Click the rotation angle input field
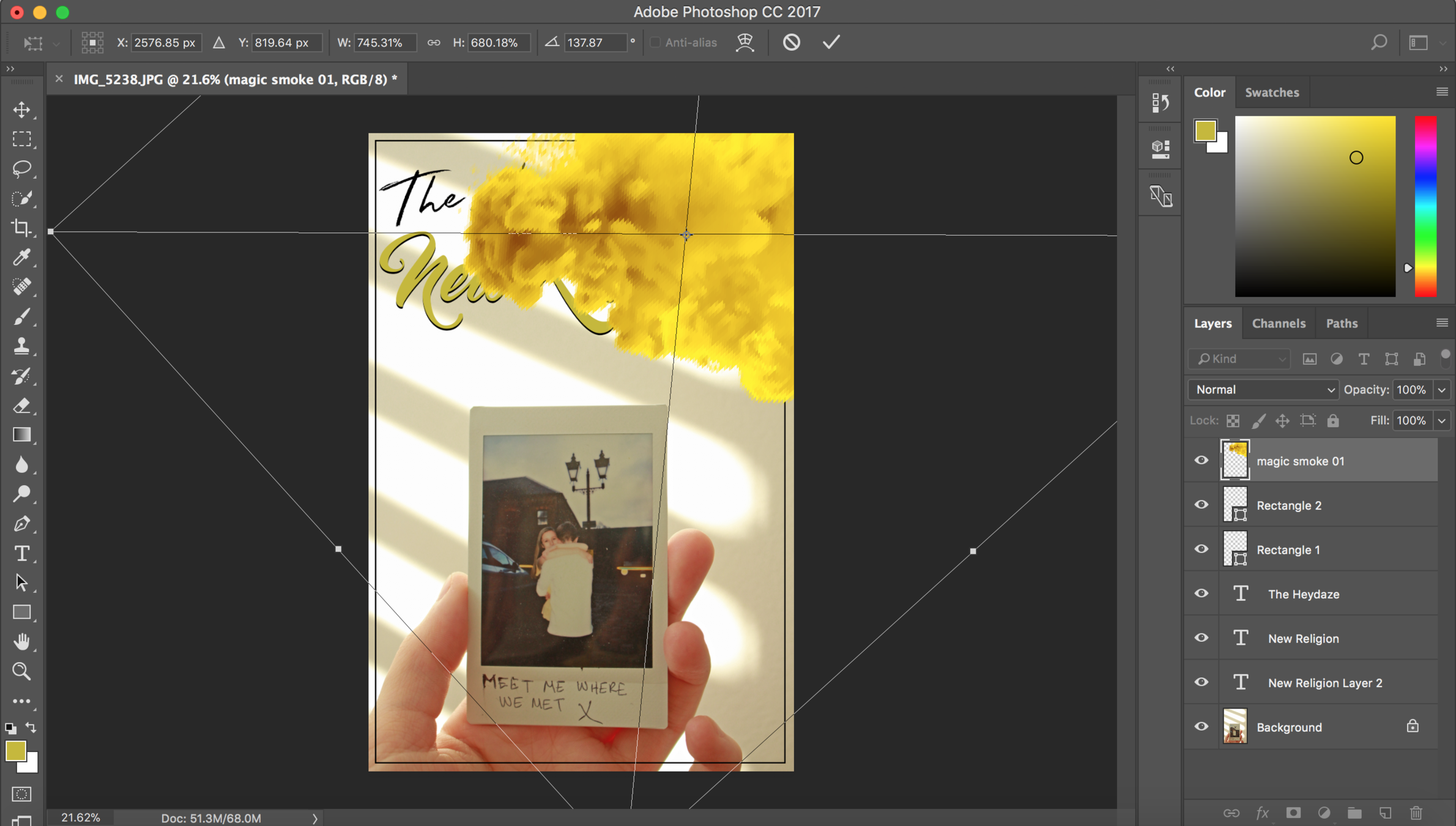The height and width of the screenshot is (826, 1456). (595, 42)
